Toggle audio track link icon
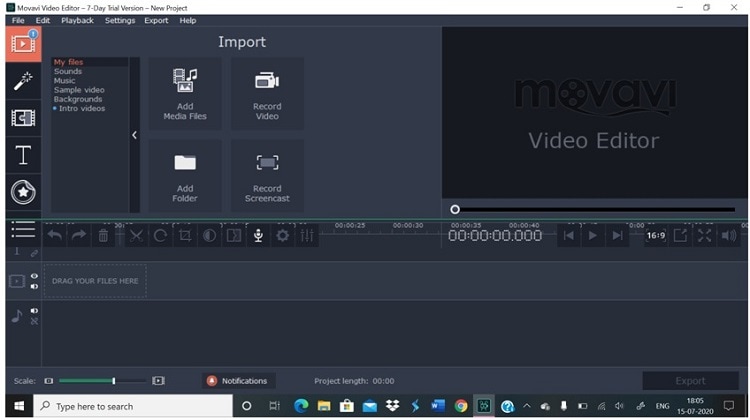This screenshot has height=420, width=750. point(34,321)
